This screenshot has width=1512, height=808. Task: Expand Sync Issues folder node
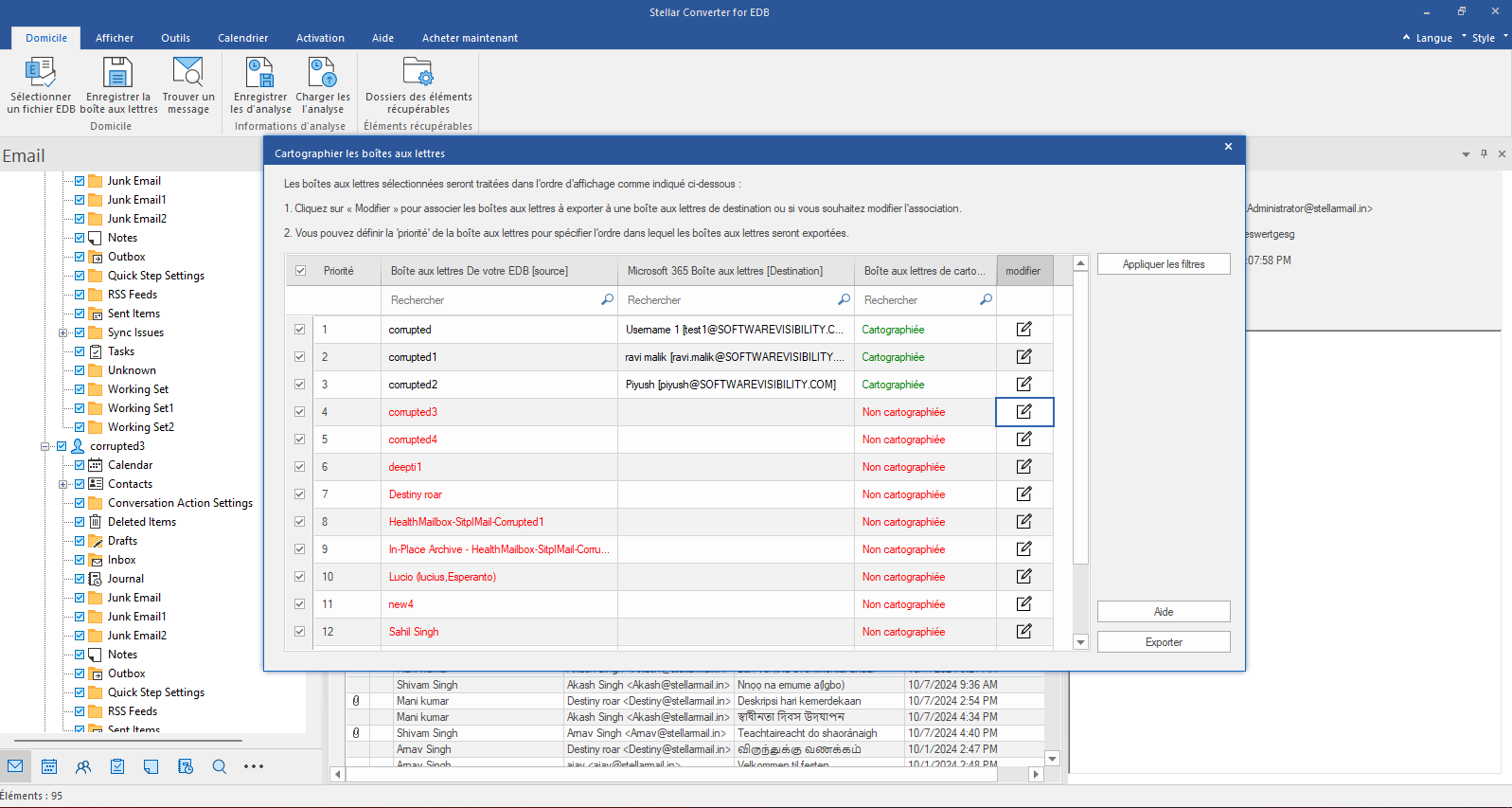pyautogui.click(x=62, y=332)
